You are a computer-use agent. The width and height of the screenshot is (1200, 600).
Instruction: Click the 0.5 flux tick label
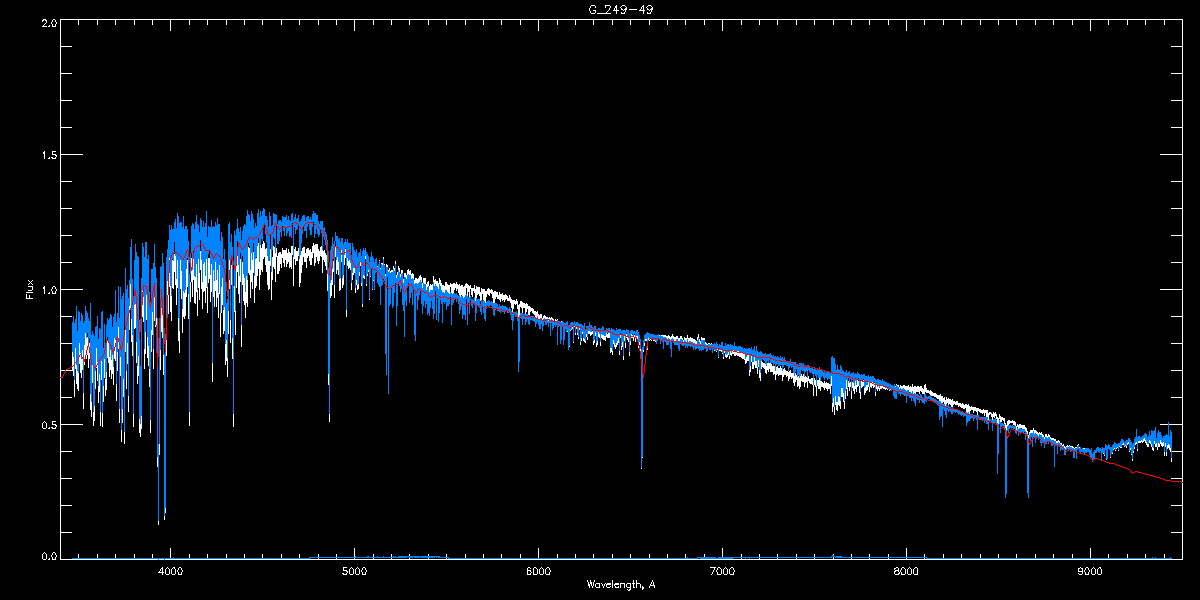pos(48,424)
